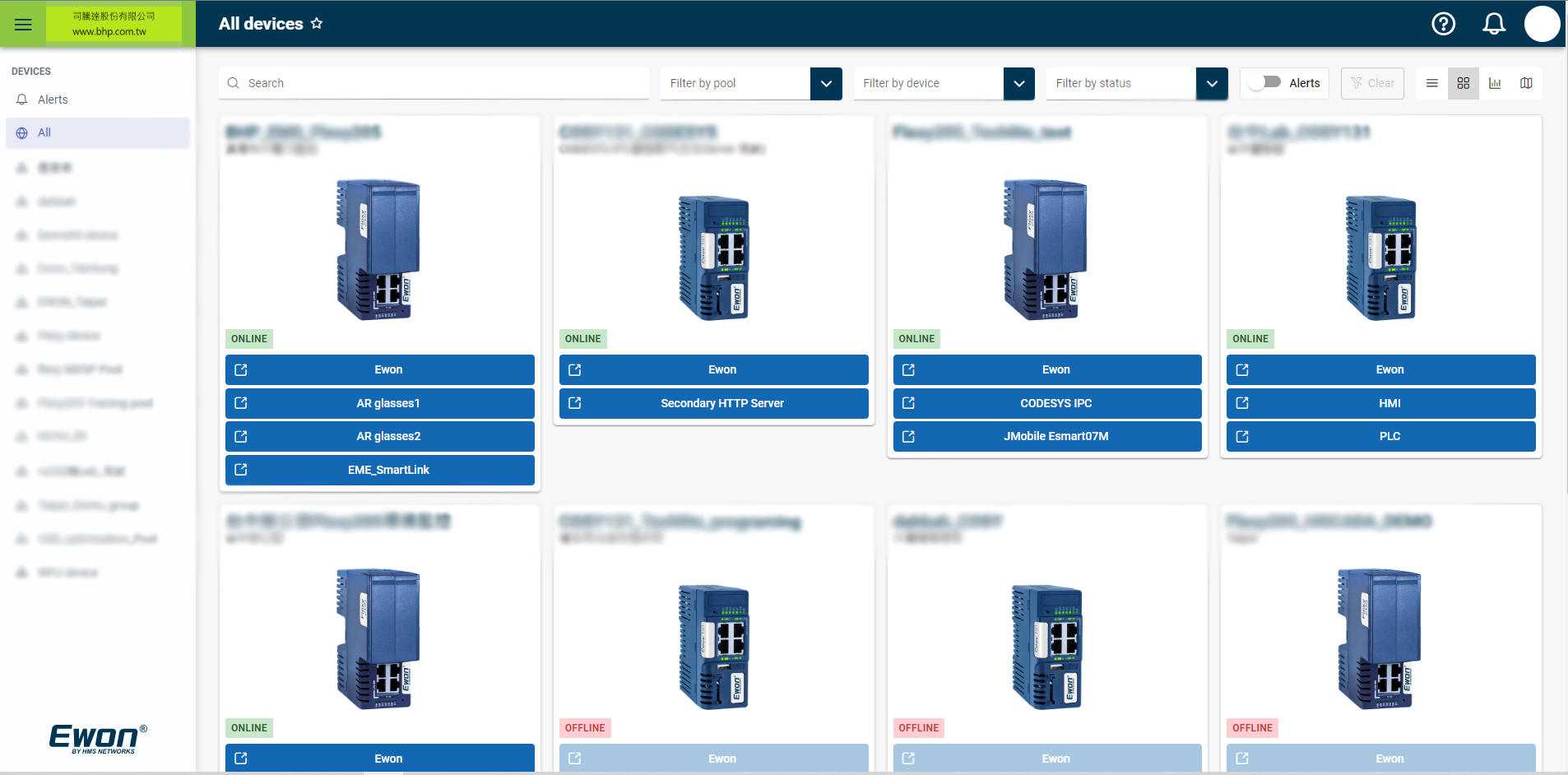
Task: Open the user profile avatar
Action: [x=1542, y=24]
